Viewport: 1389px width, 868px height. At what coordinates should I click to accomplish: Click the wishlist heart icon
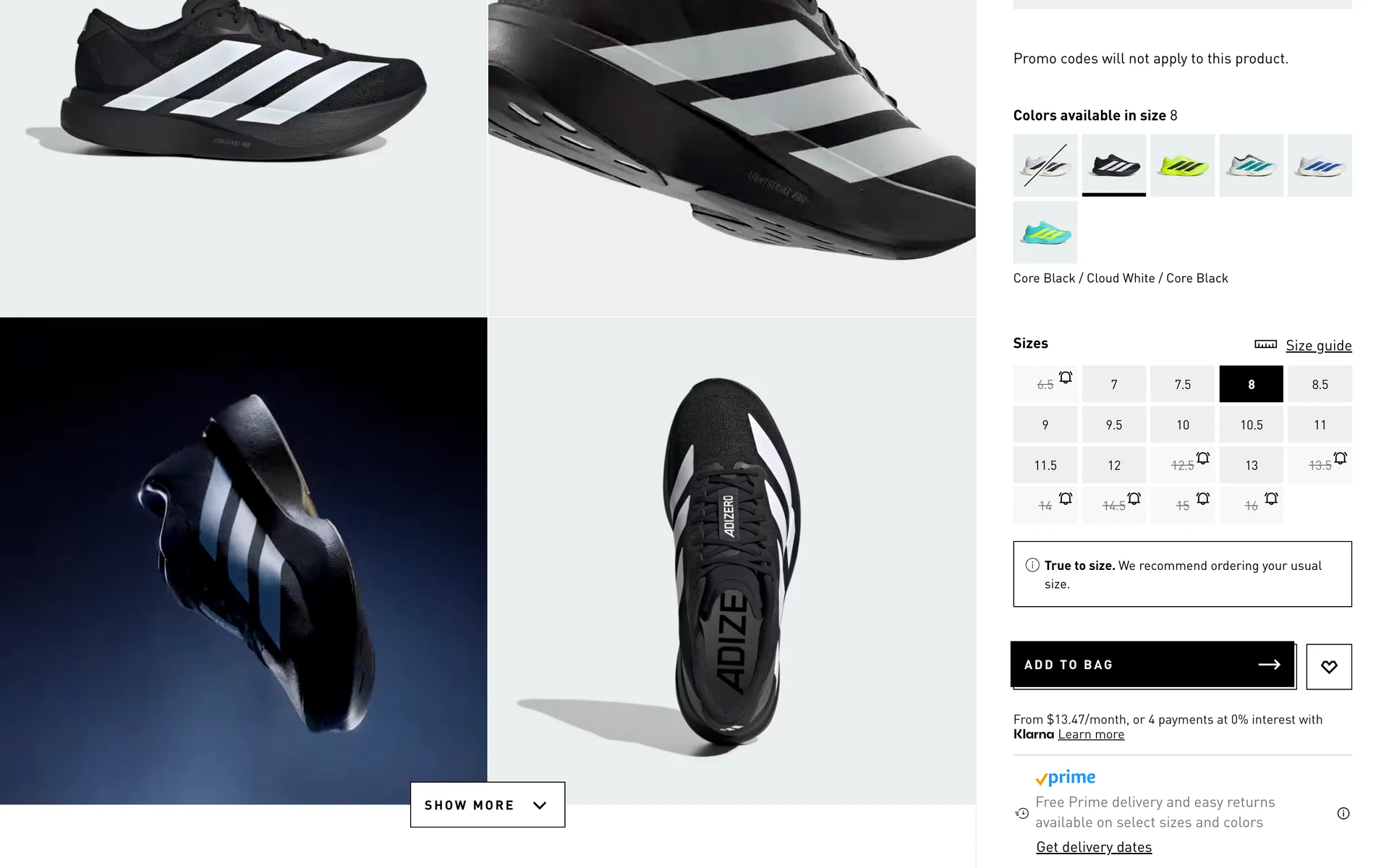1328,667
